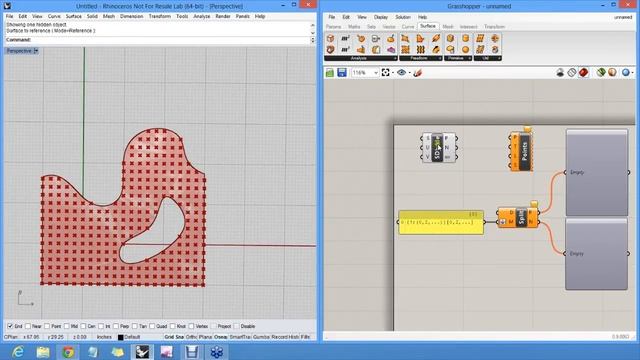Enable the Quad osnap checkbox
Screen dimensions: 640x360
tap(152, 326)
